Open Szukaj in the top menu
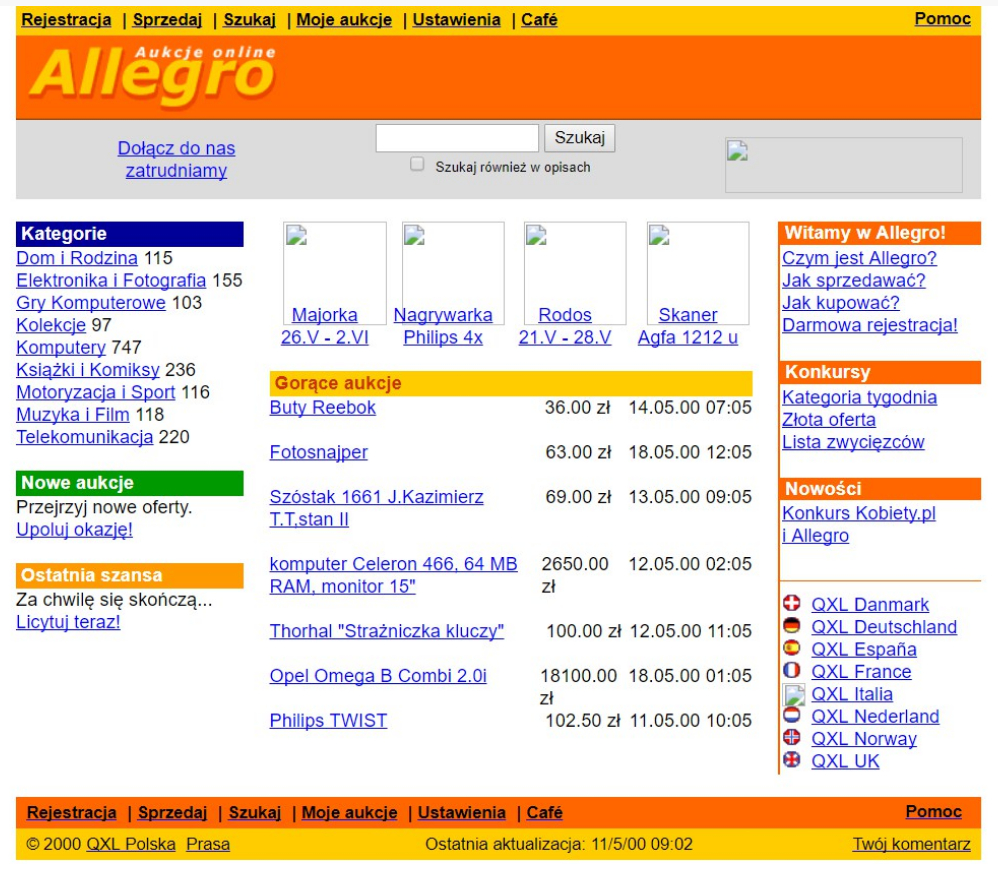Image resolution: width=998 pixels, height=870 pixels. (x=250, y=20)
